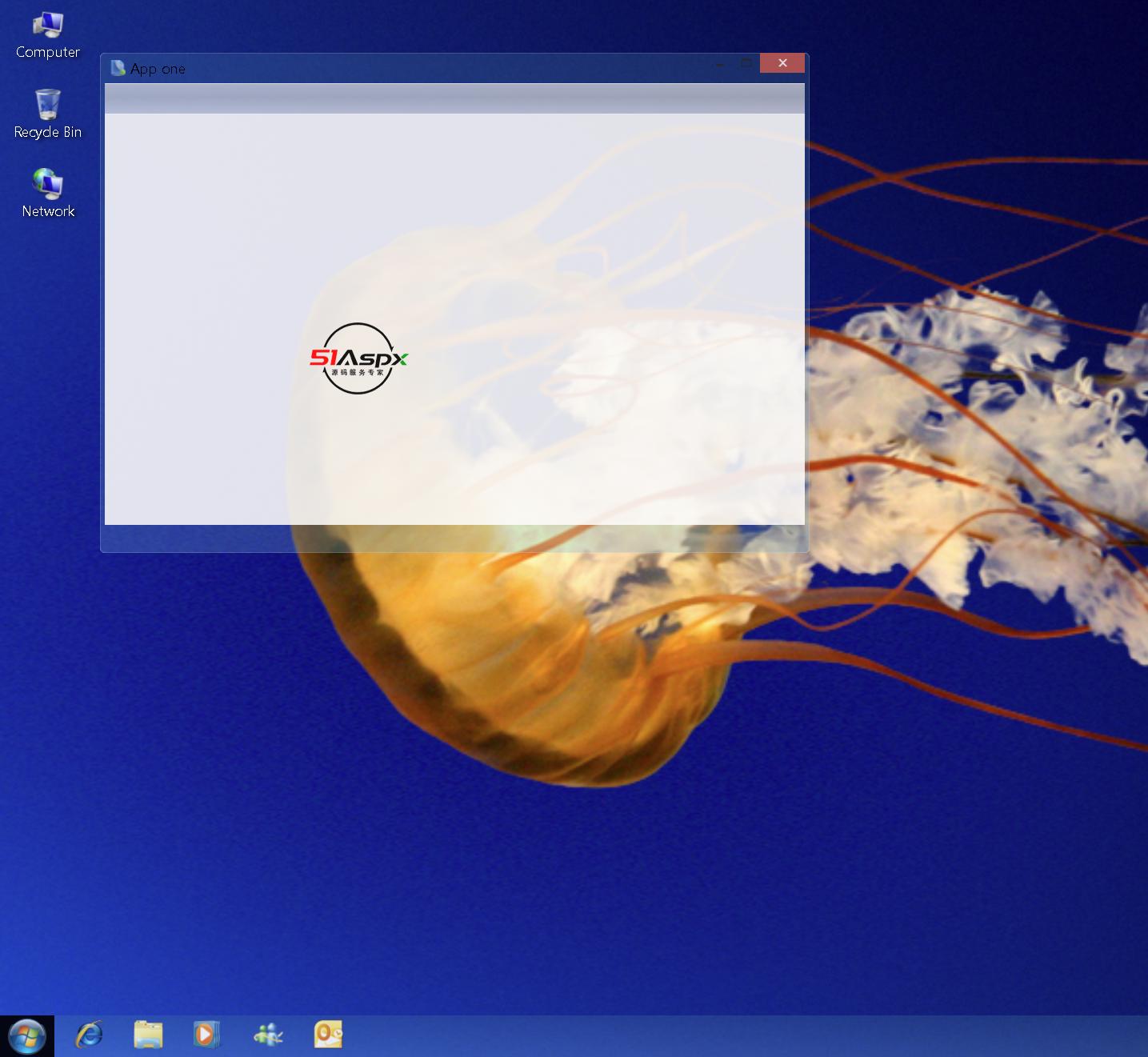Minimize the App one window

[720, 63]
